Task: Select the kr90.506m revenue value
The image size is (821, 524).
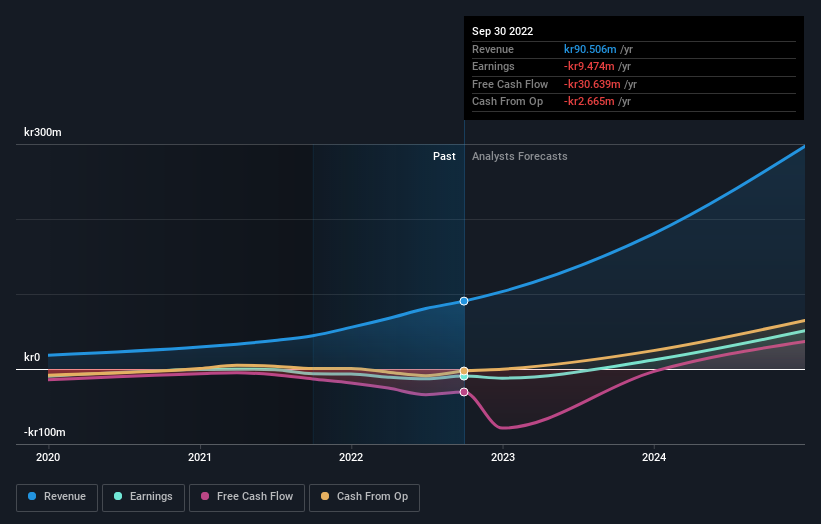Action: [590, 49]
